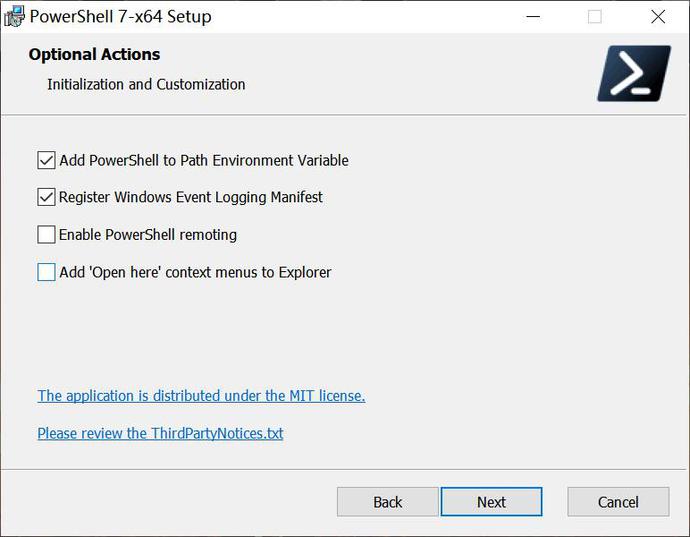Open the MIT license link
The width and height of the screenshot is (690, 537).
coord(201,396)
